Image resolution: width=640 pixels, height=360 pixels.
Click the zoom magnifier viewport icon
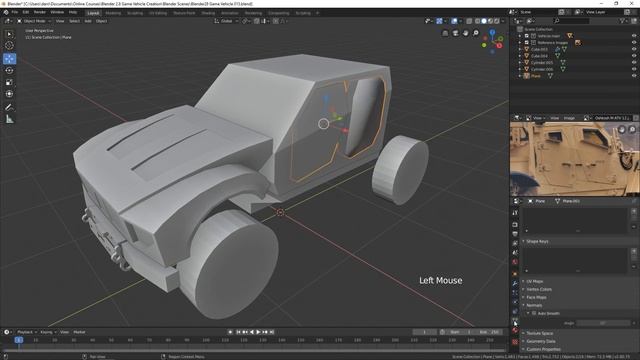point(476,33)
